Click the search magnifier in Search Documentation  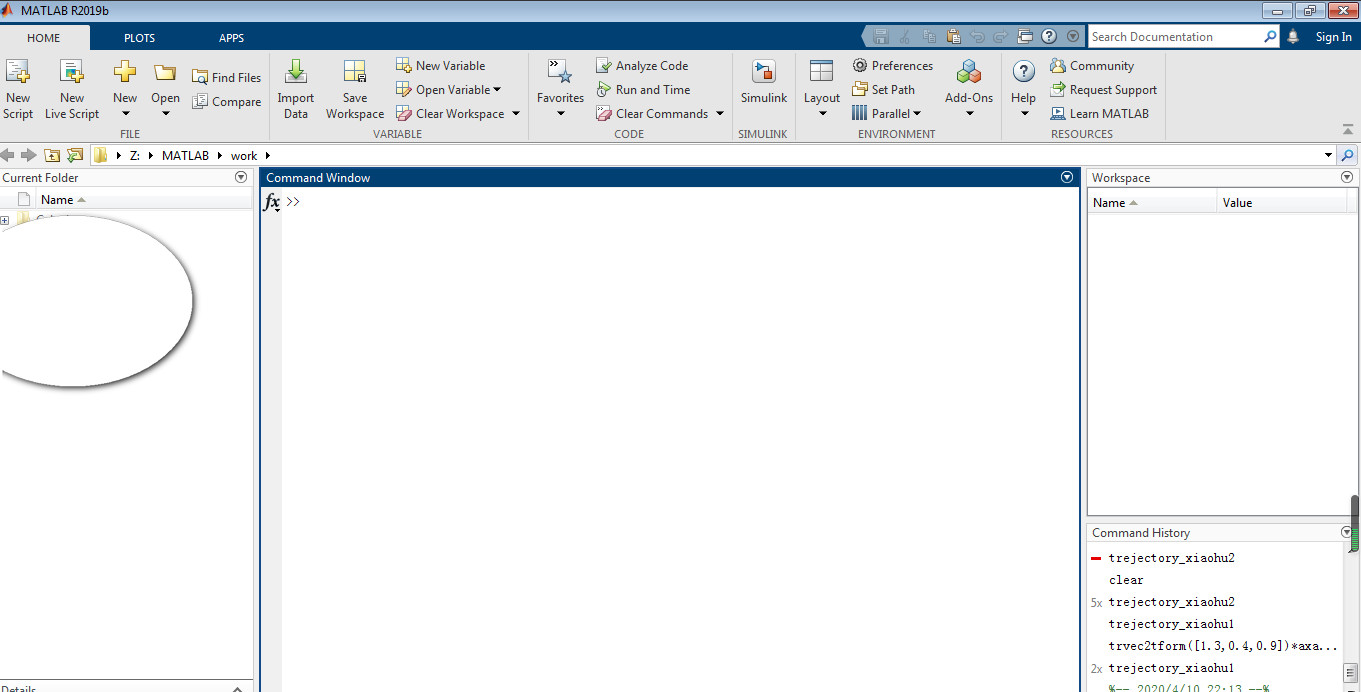[x=1270, y=36]
